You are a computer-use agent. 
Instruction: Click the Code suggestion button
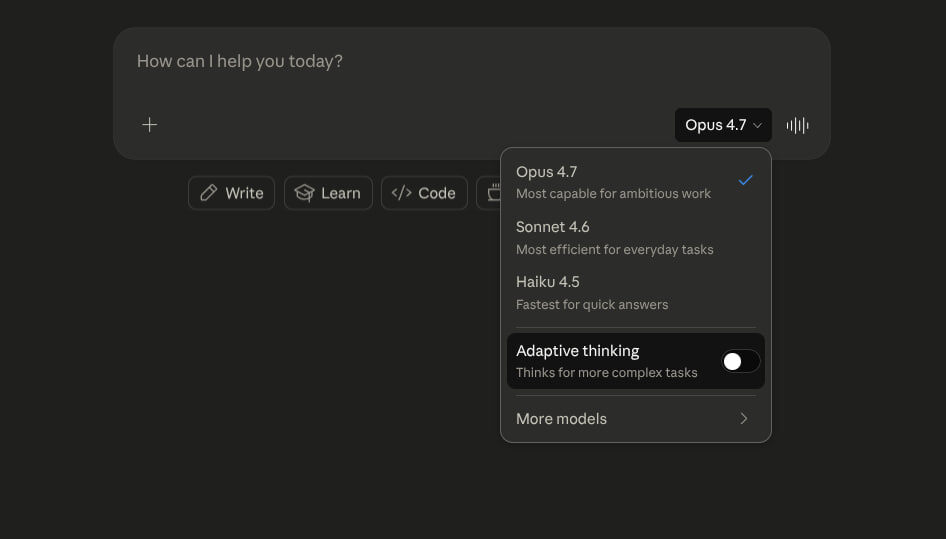coord(424,193)
